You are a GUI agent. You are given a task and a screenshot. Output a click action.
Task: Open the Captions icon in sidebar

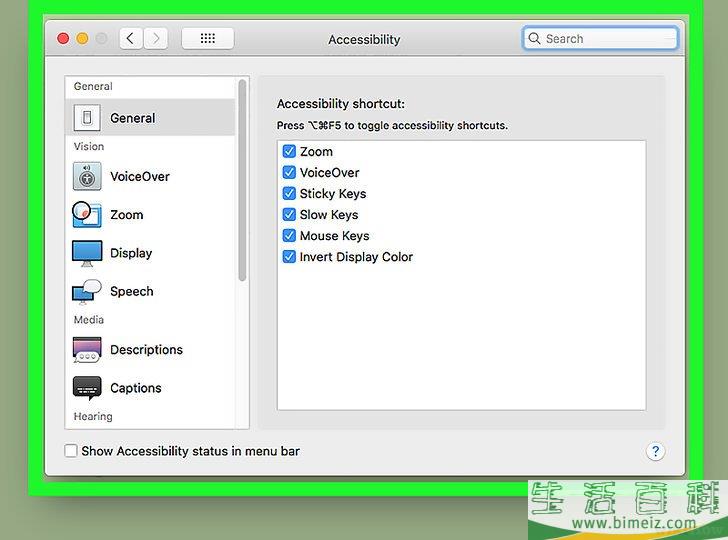[87, 388]
